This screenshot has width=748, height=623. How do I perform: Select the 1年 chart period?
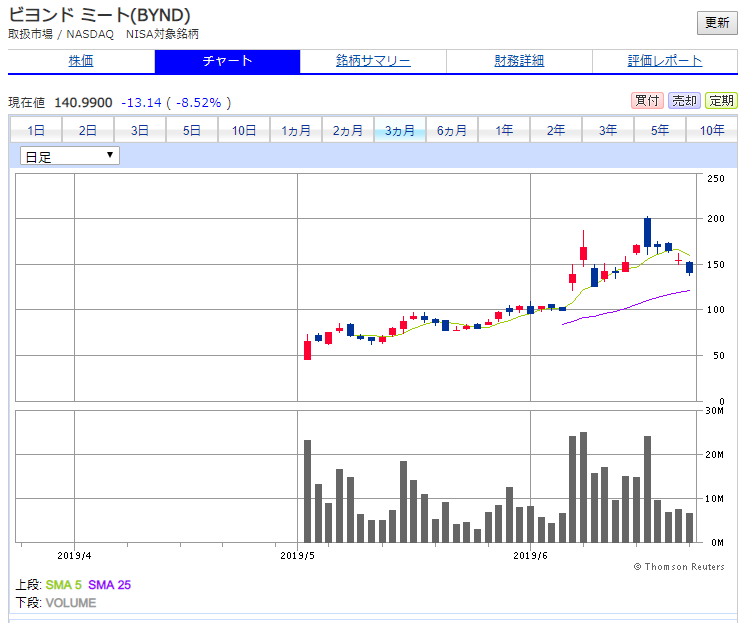coord(504,130)
